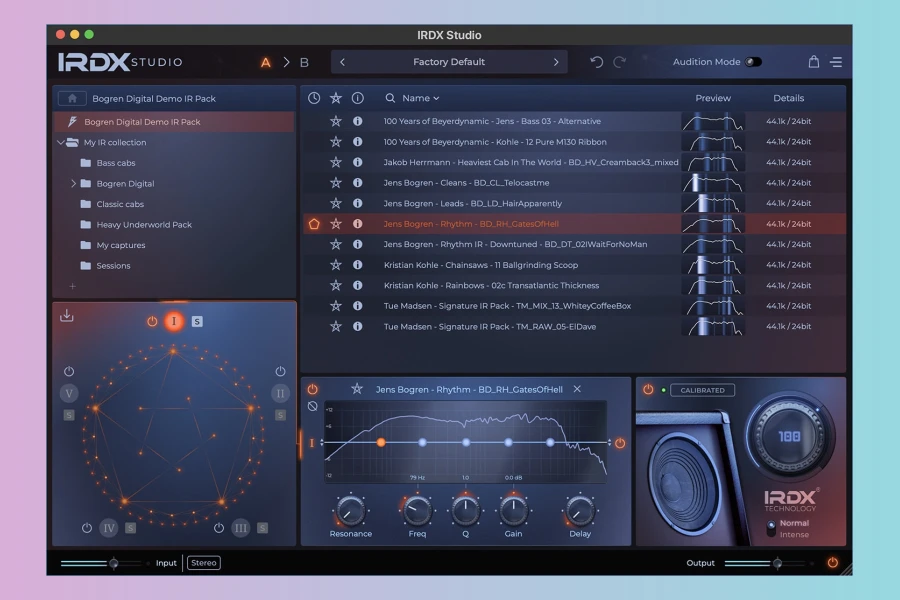Show info for Chainsaws Ballgrinding Scoop
The height and width of the screenshot is (600, 900).
[x=358, y=265]
